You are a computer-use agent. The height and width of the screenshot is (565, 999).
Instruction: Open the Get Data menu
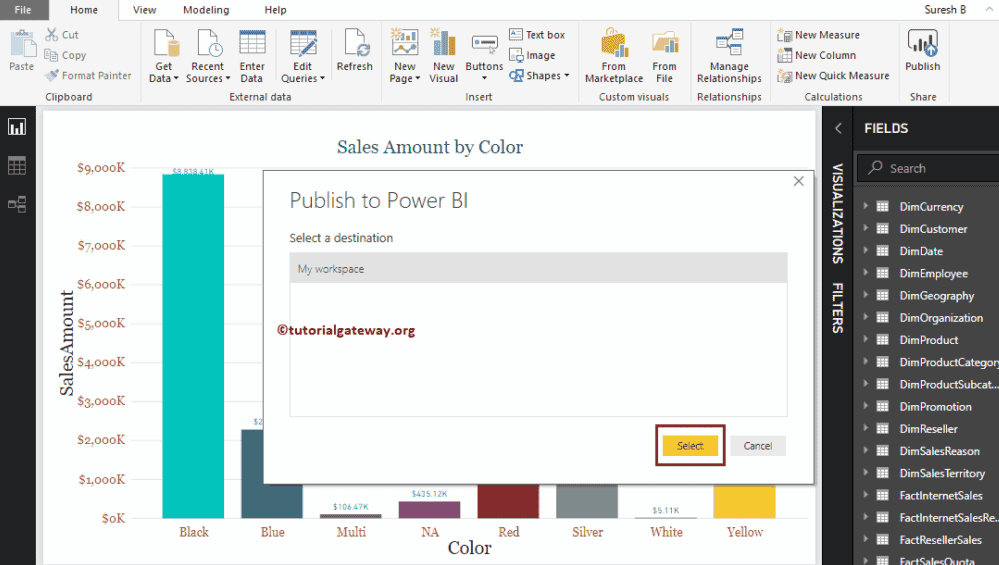[x=164, y=57]
